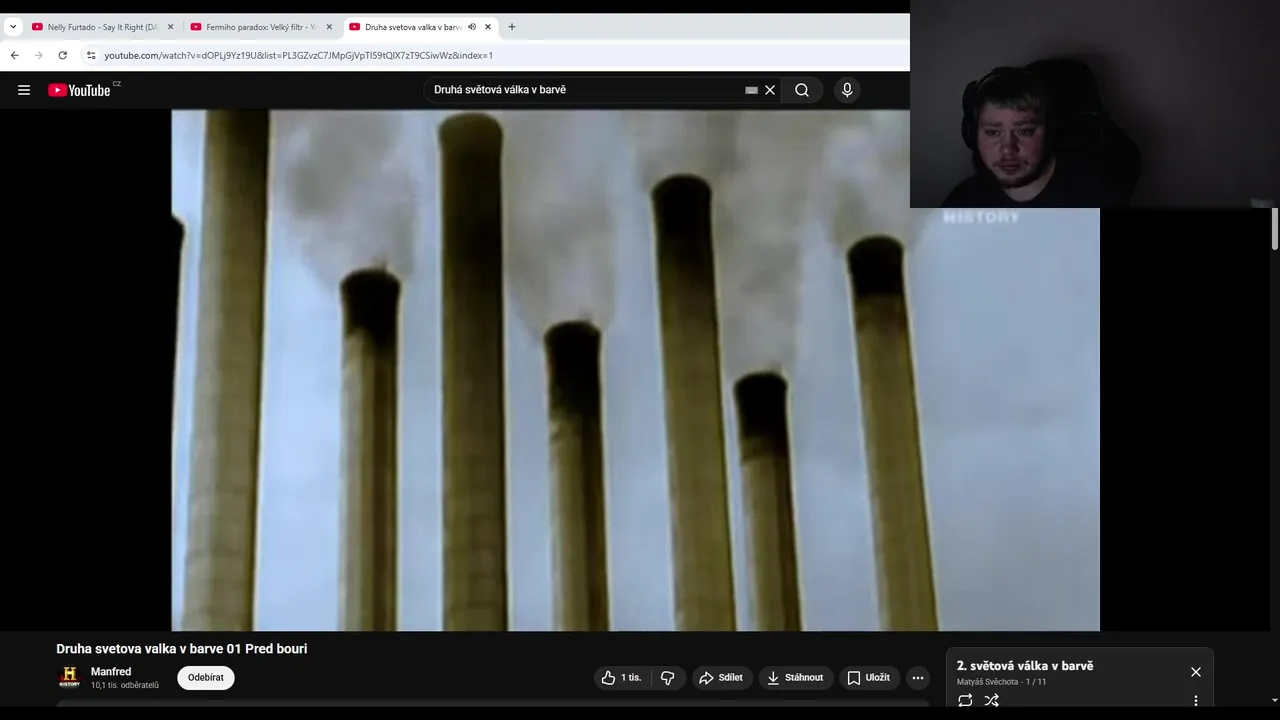Like the video with thumbs up
The height and width of the screenshot is (720, 1280).
pos(621,678)
